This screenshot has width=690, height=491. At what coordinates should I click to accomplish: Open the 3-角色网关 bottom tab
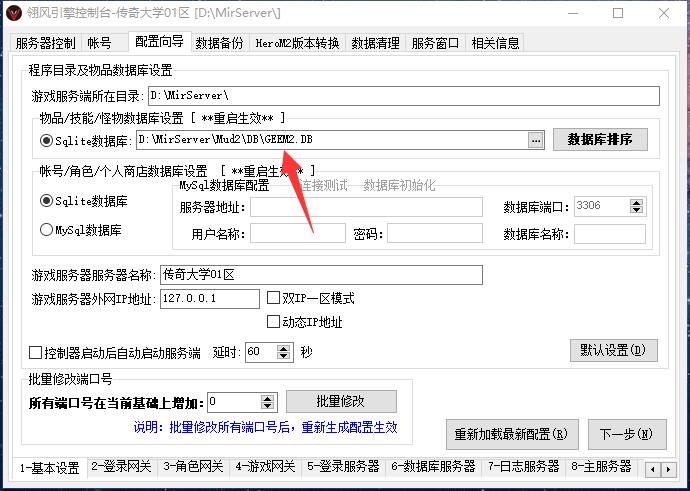coord(193,467)
